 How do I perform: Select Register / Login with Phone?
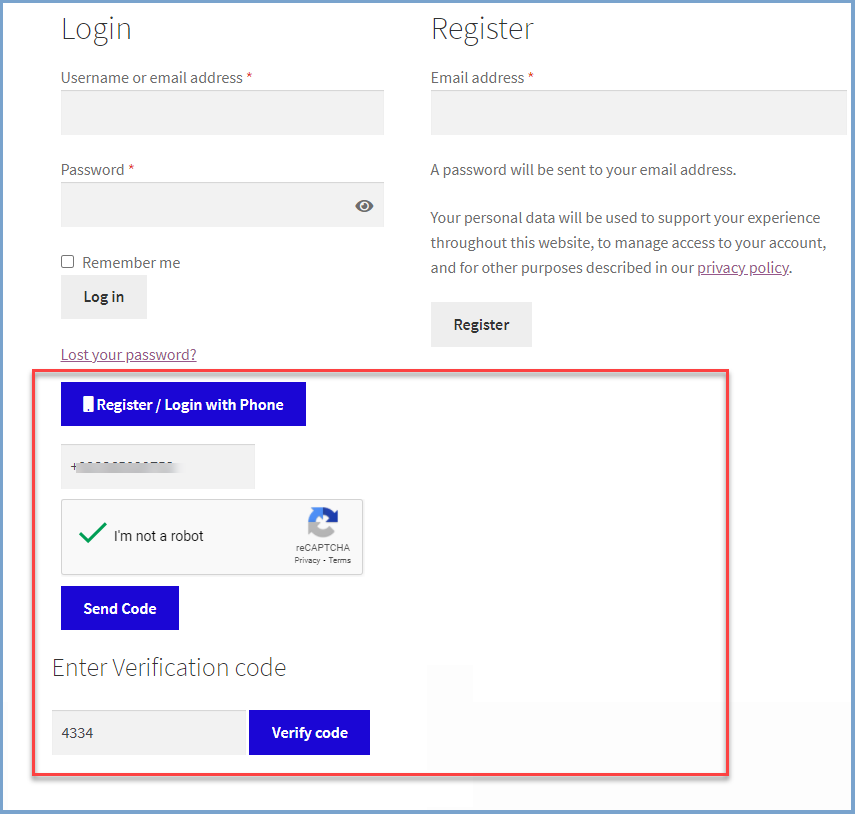(183, 404)
